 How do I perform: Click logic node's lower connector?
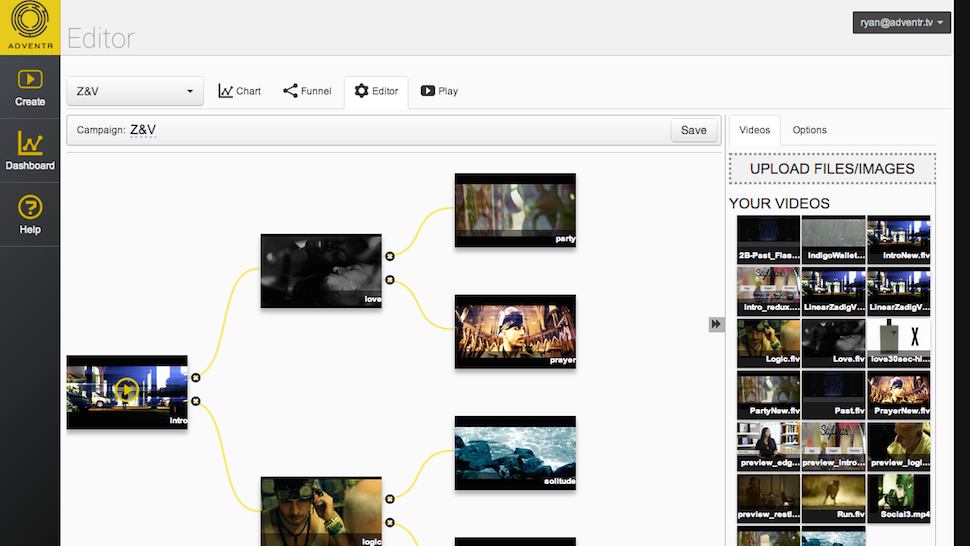(390, 523)
